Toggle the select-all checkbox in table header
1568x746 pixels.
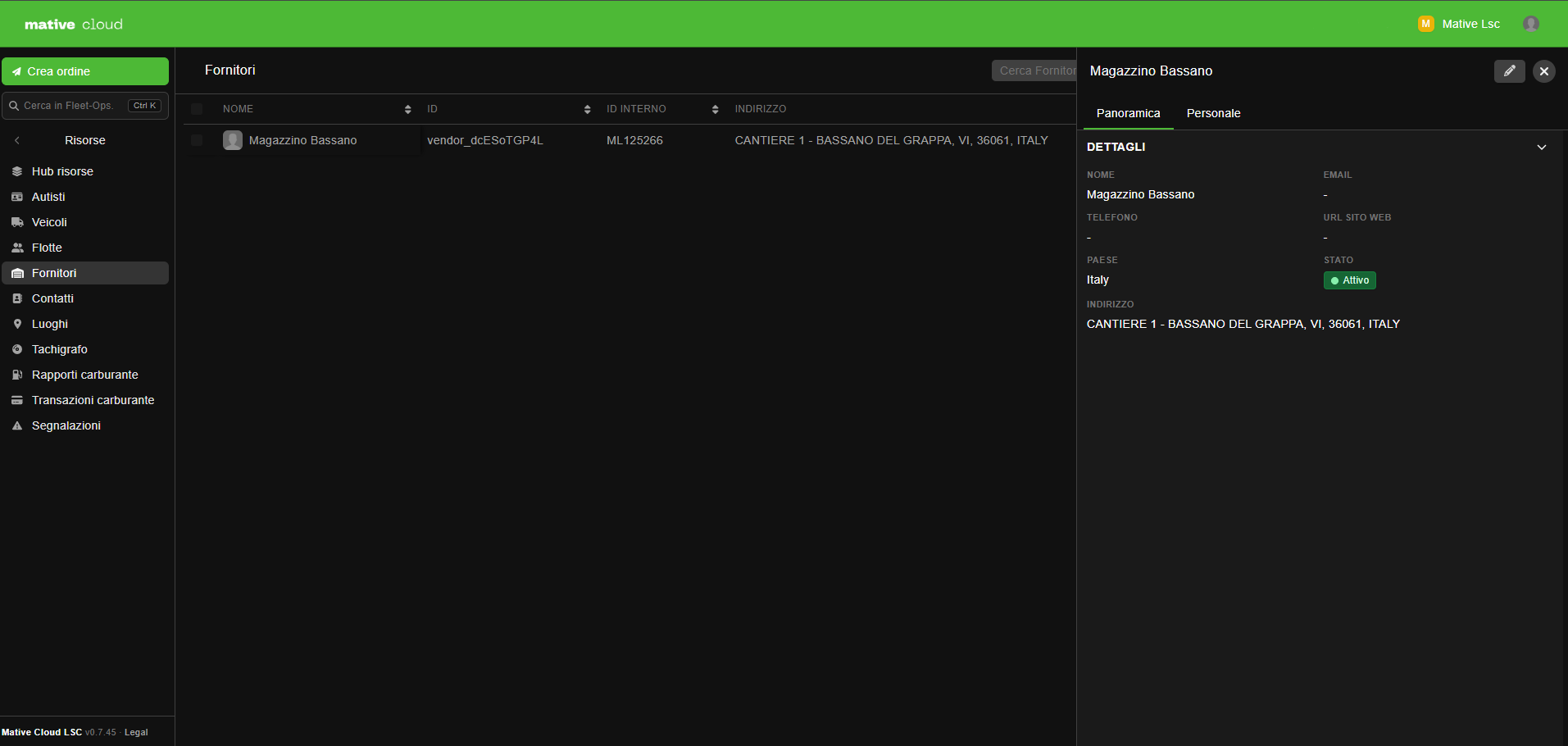coord(197,109)
